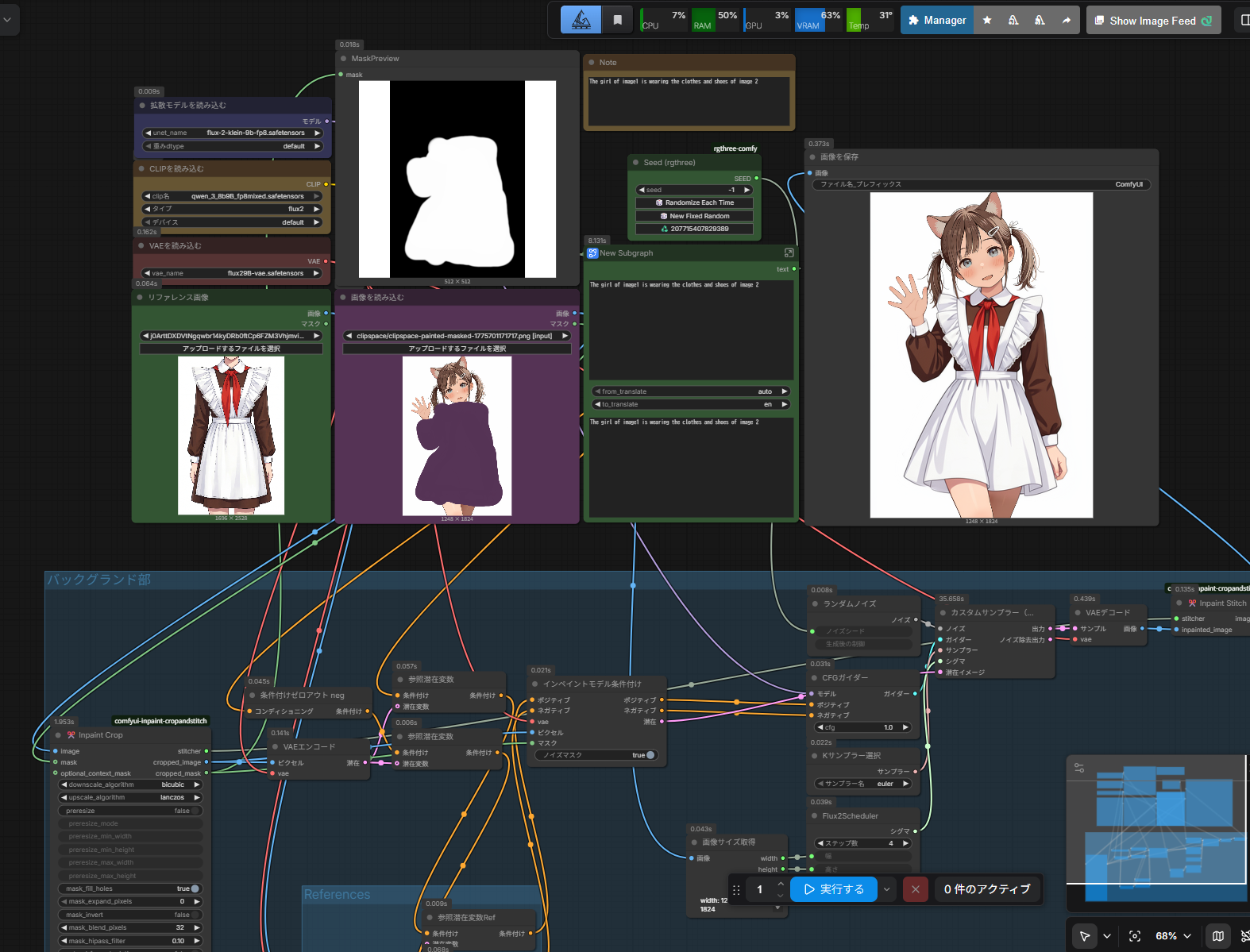The image size is (1250, 952).
Task: Click the minimap settings sliders icon
Action: 1079,768
